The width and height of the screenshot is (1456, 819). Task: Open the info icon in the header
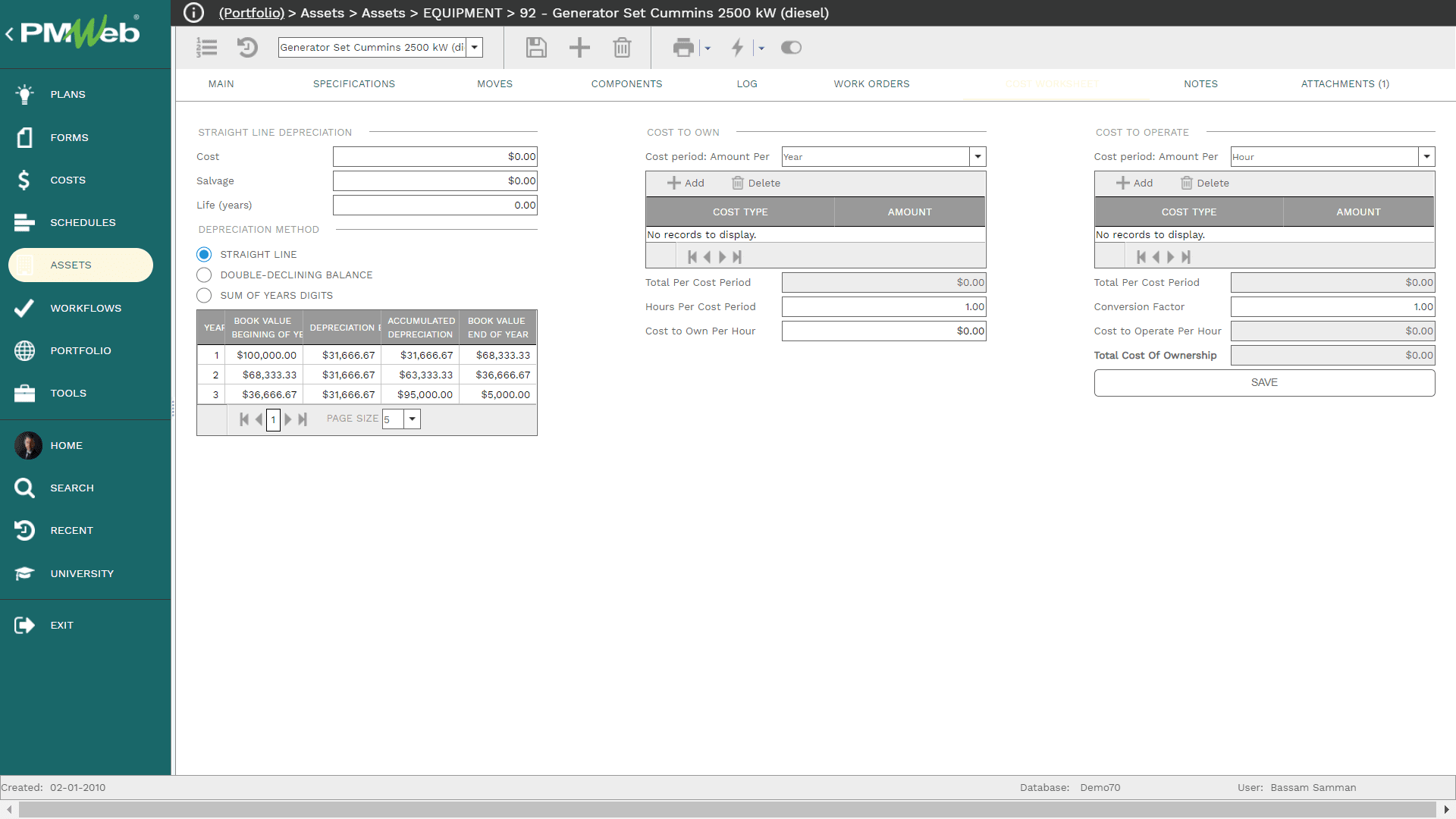[194, 13]
